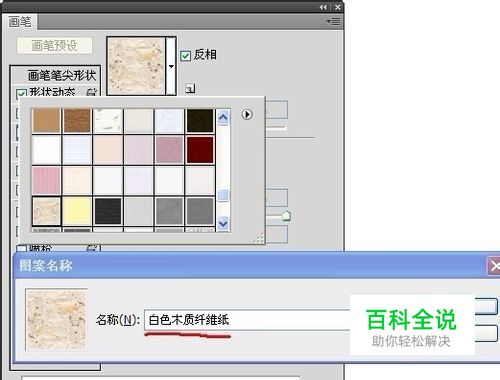Close the brush panel with X
The width and height of the screenshot is (500, 380).
[x=338, y=7]
